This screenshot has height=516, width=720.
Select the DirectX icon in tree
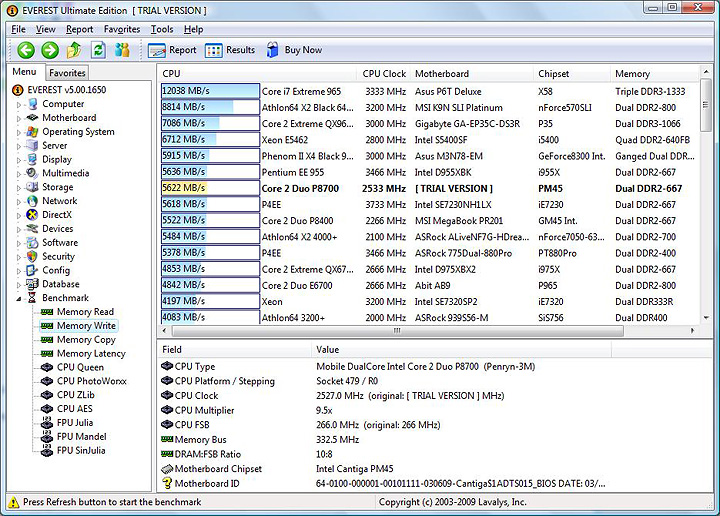(x=32, y=215)
